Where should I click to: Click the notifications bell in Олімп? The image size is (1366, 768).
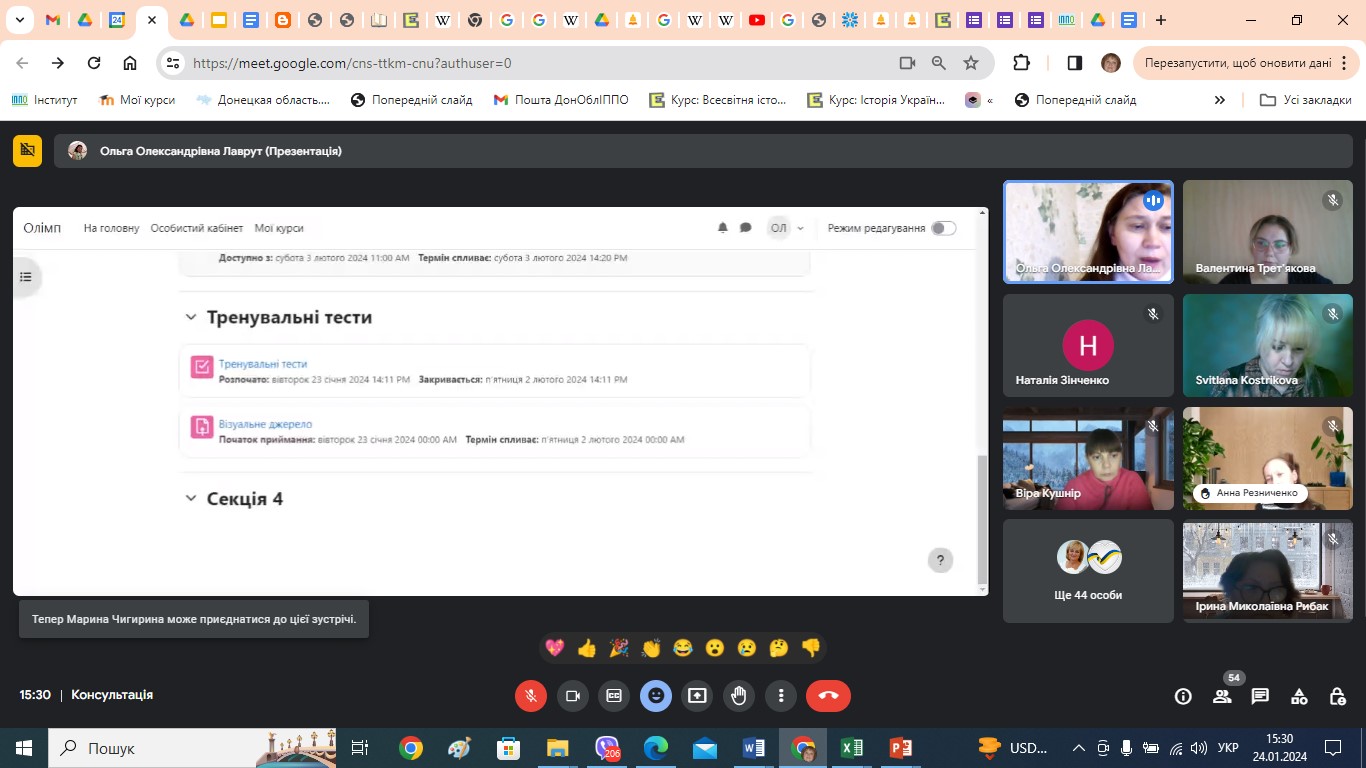click(x=723, y=228)
